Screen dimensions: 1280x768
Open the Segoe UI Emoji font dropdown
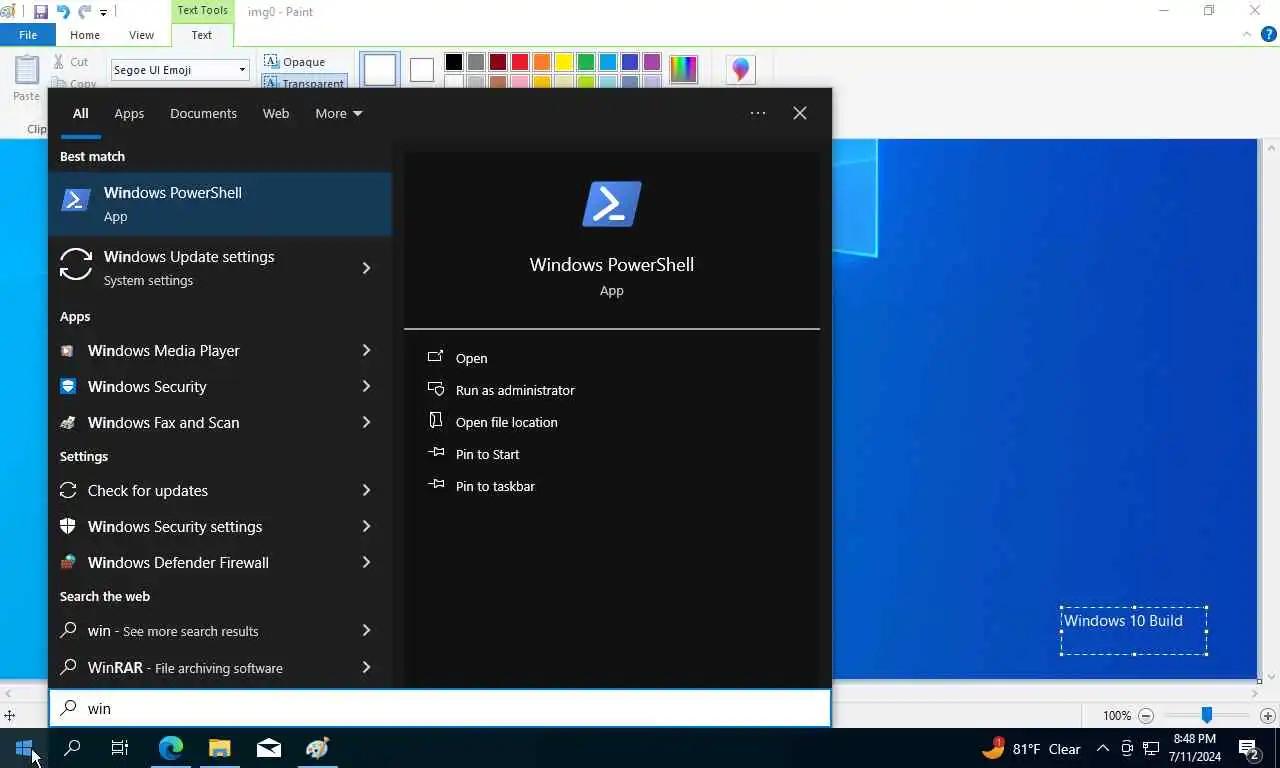[x=241, y=70]
